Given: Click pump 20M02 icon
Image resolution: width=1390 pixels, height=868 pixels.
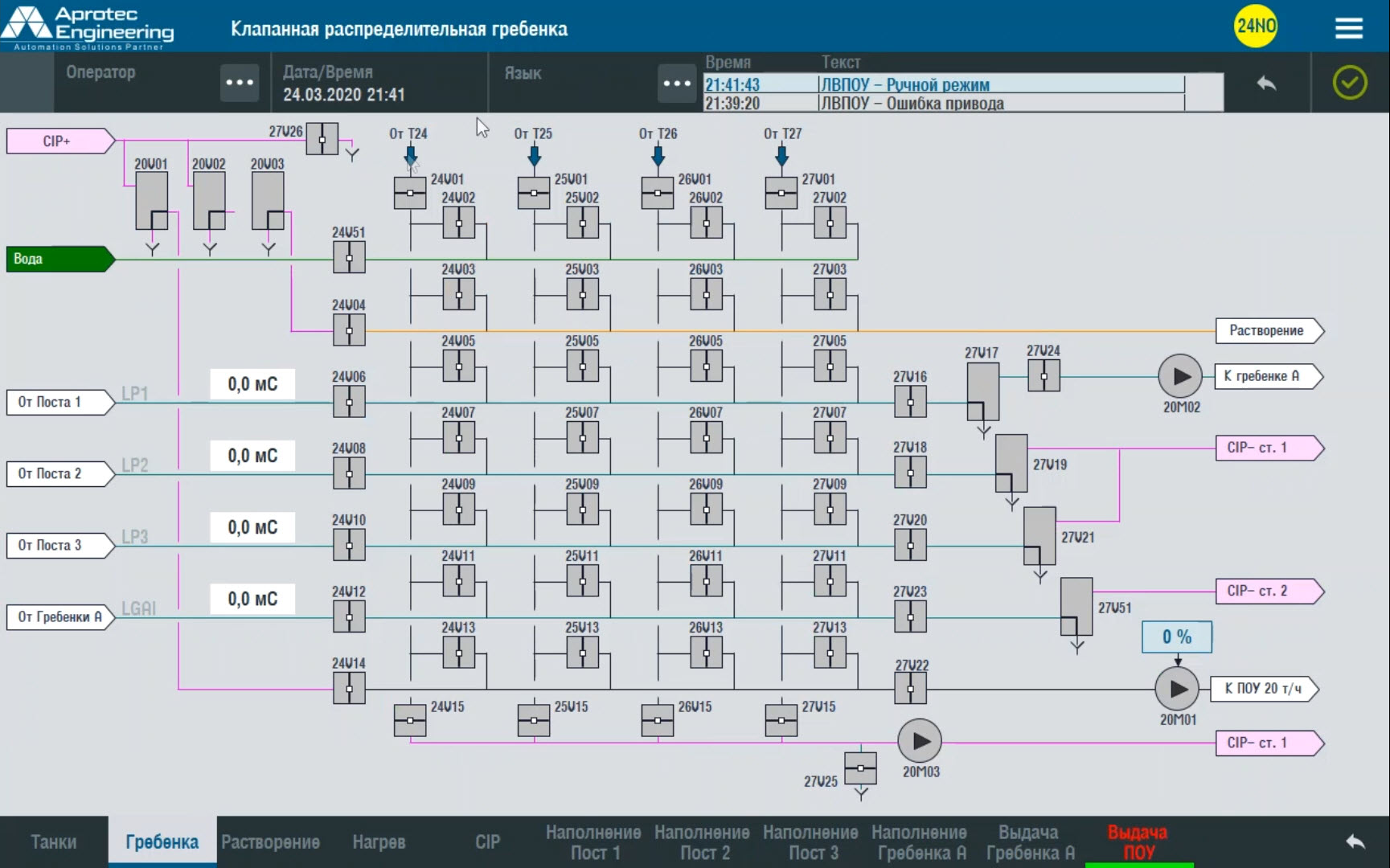Looking at the screenshot, I should click(x=1179, y=376).
